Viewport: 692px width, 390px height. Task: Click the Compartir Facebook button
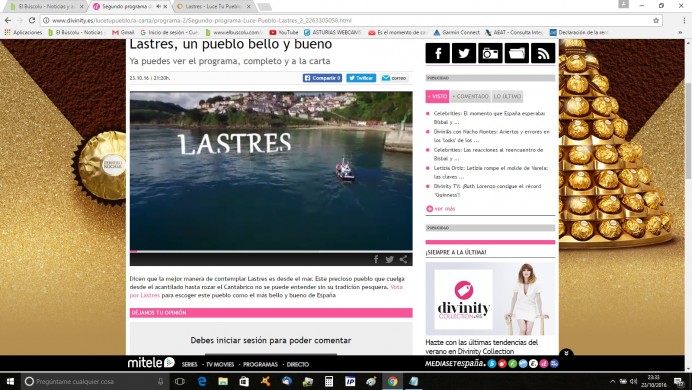pyautogui.click(x=322, y=78)
